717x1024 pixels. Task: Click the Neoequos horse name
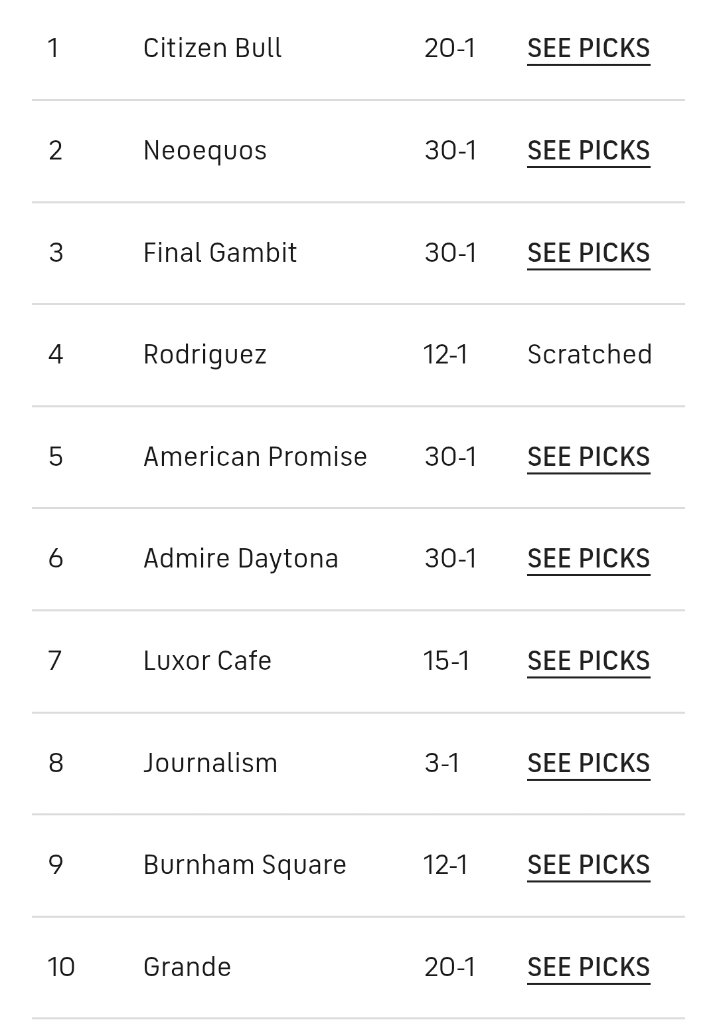pyautogui.click(x=205, y=150)
